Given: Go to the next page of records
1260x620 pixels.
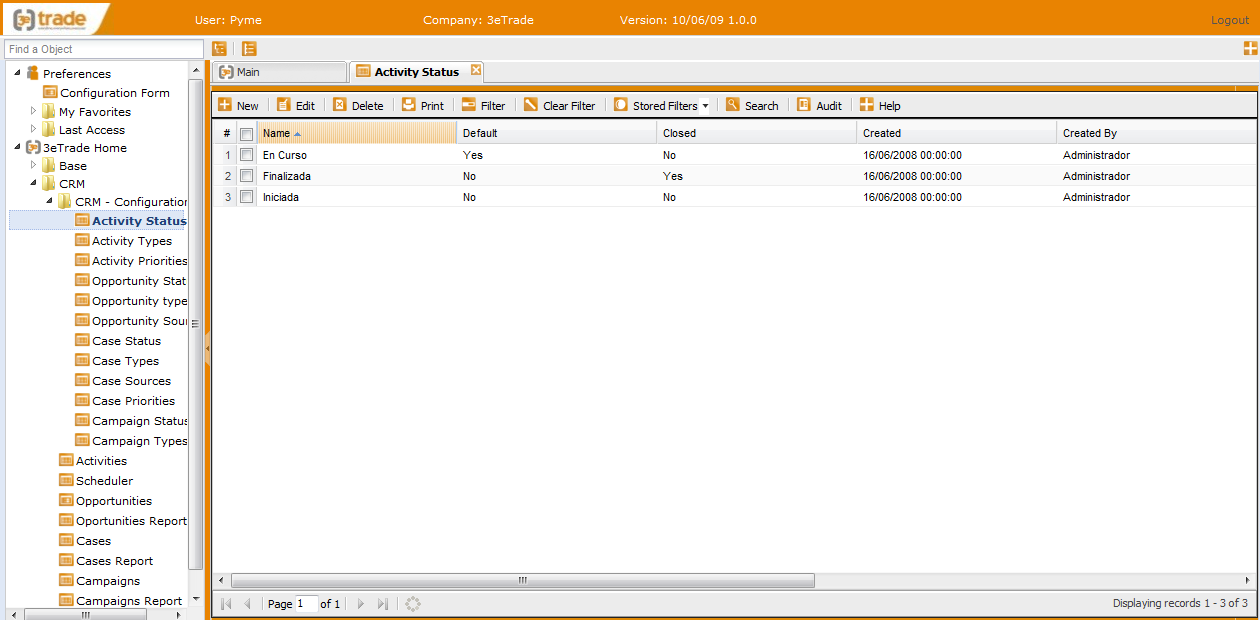Looking at the screenshot, I should coord(361,604).
